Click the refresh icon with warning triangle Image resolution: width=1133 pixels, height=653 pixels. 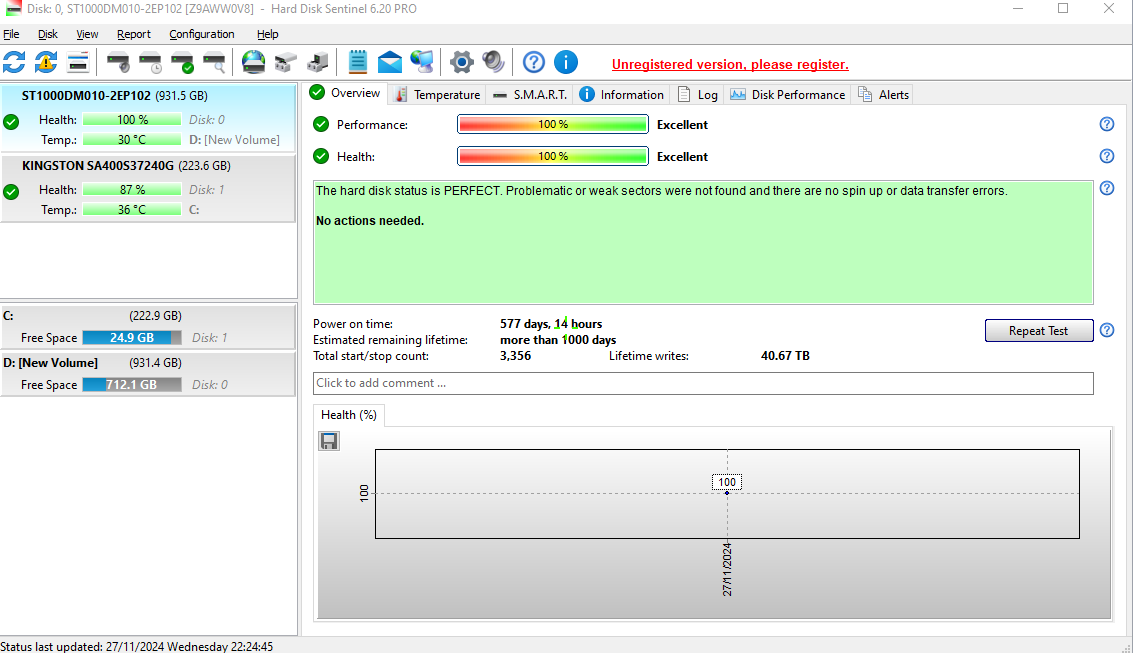pyautogui.click(x=46, y=62)
